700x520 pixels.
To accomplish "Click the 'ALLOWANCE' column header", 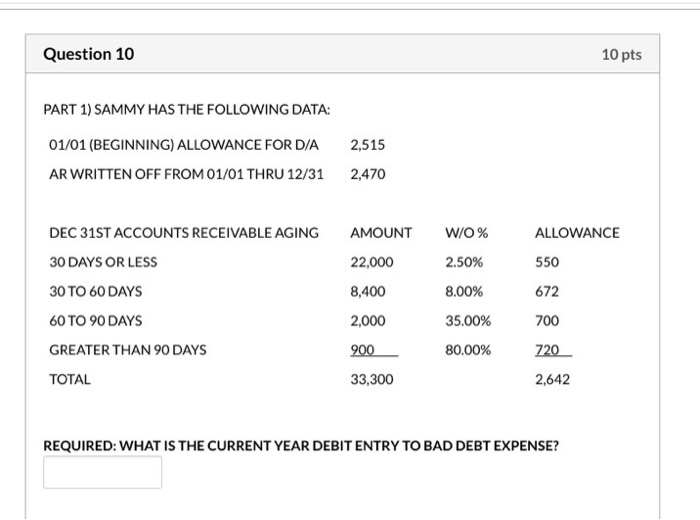I will (x=577, y=233).
